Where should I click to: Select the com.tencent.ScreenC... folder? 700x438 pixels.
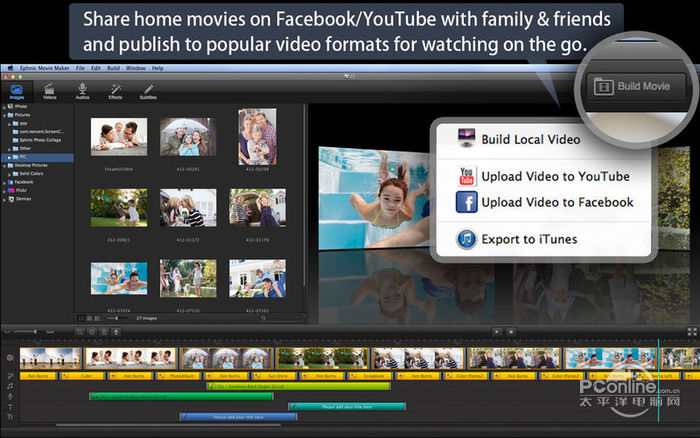pos(38,132)
